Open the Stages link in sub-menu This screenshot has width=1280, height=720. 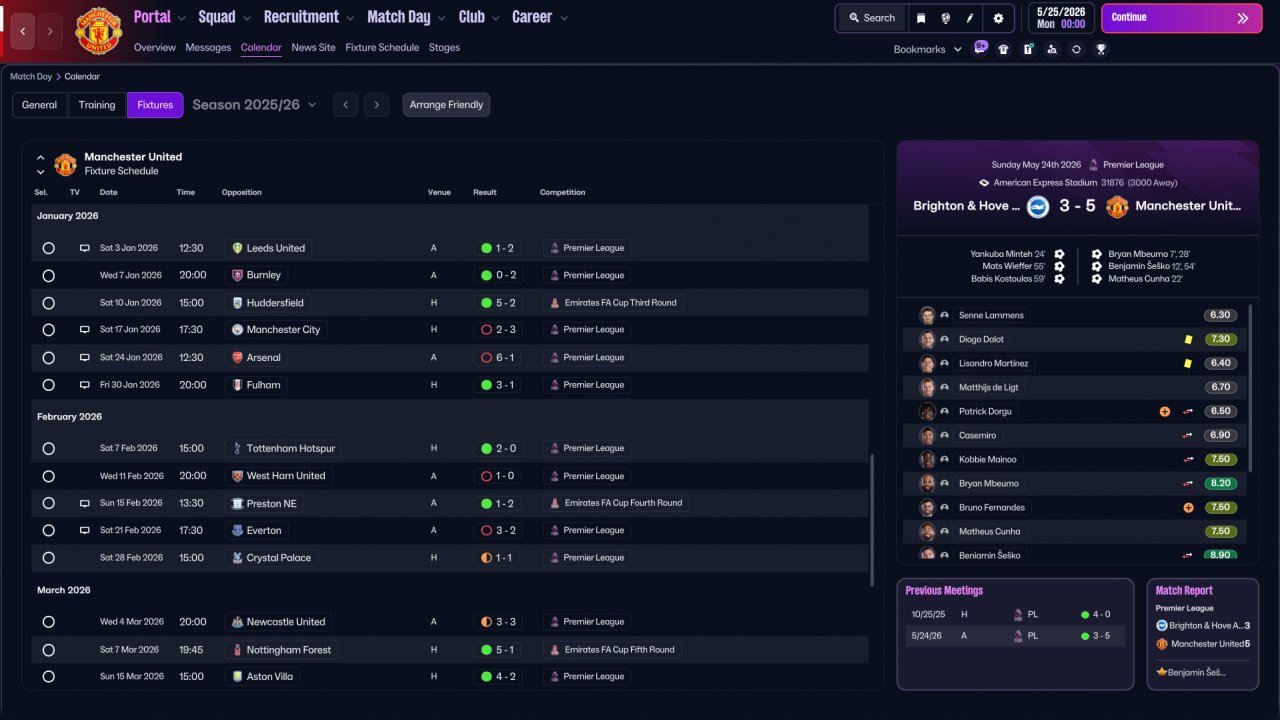444,48
